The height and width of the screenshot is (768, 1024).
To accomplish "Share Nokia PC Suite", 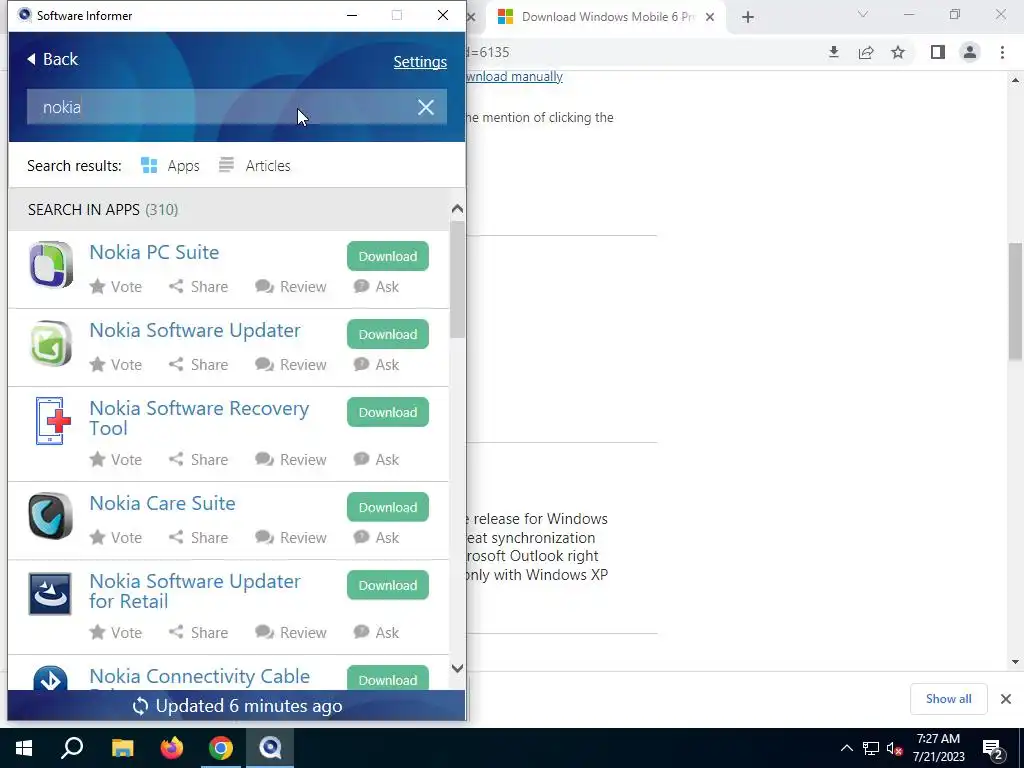I will click(x=199, y=287).
